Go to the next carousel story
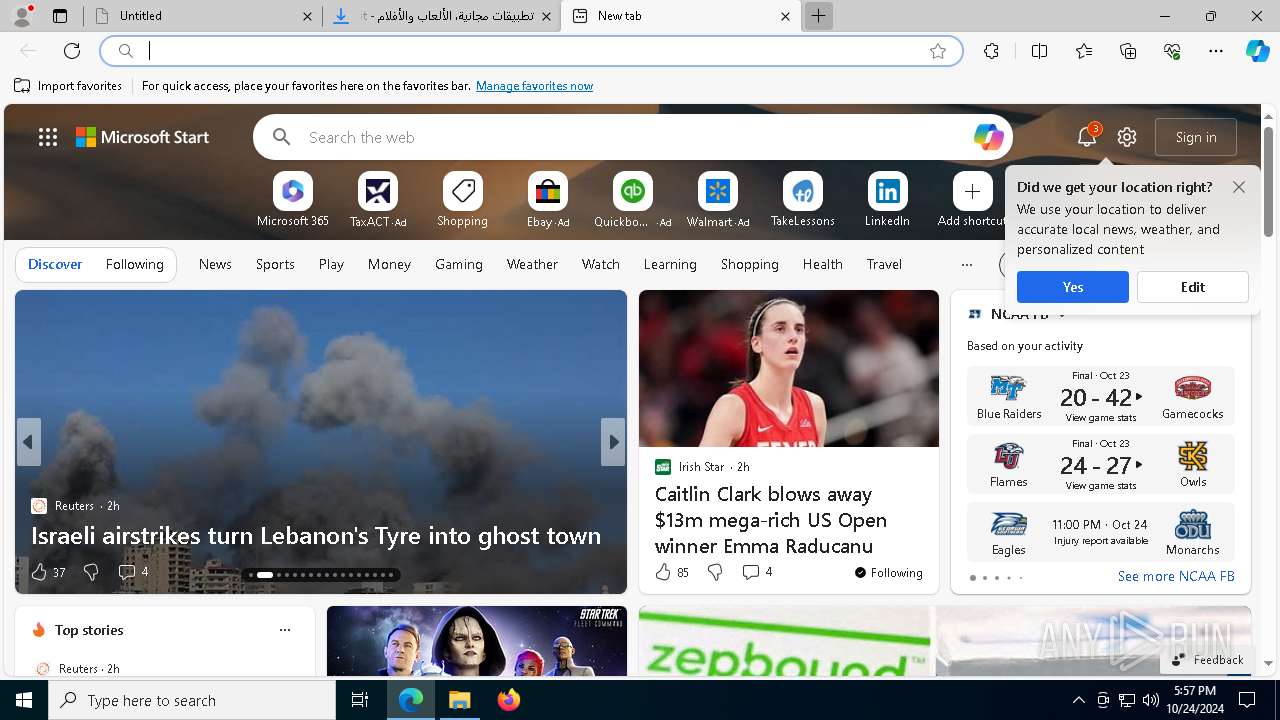The image size is (1280, 720). tap(613, 442)
